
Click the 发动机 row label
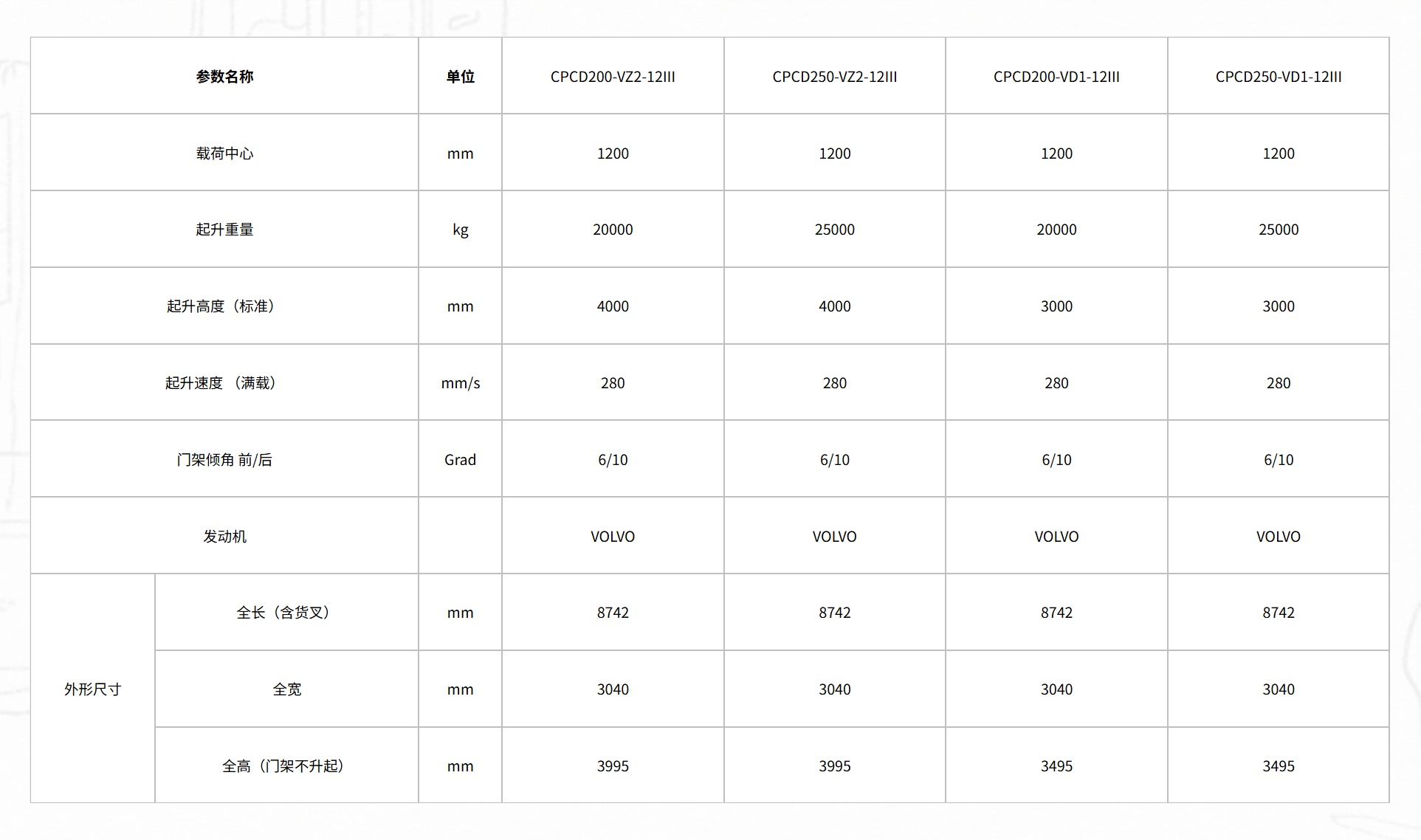coord(224,537)
